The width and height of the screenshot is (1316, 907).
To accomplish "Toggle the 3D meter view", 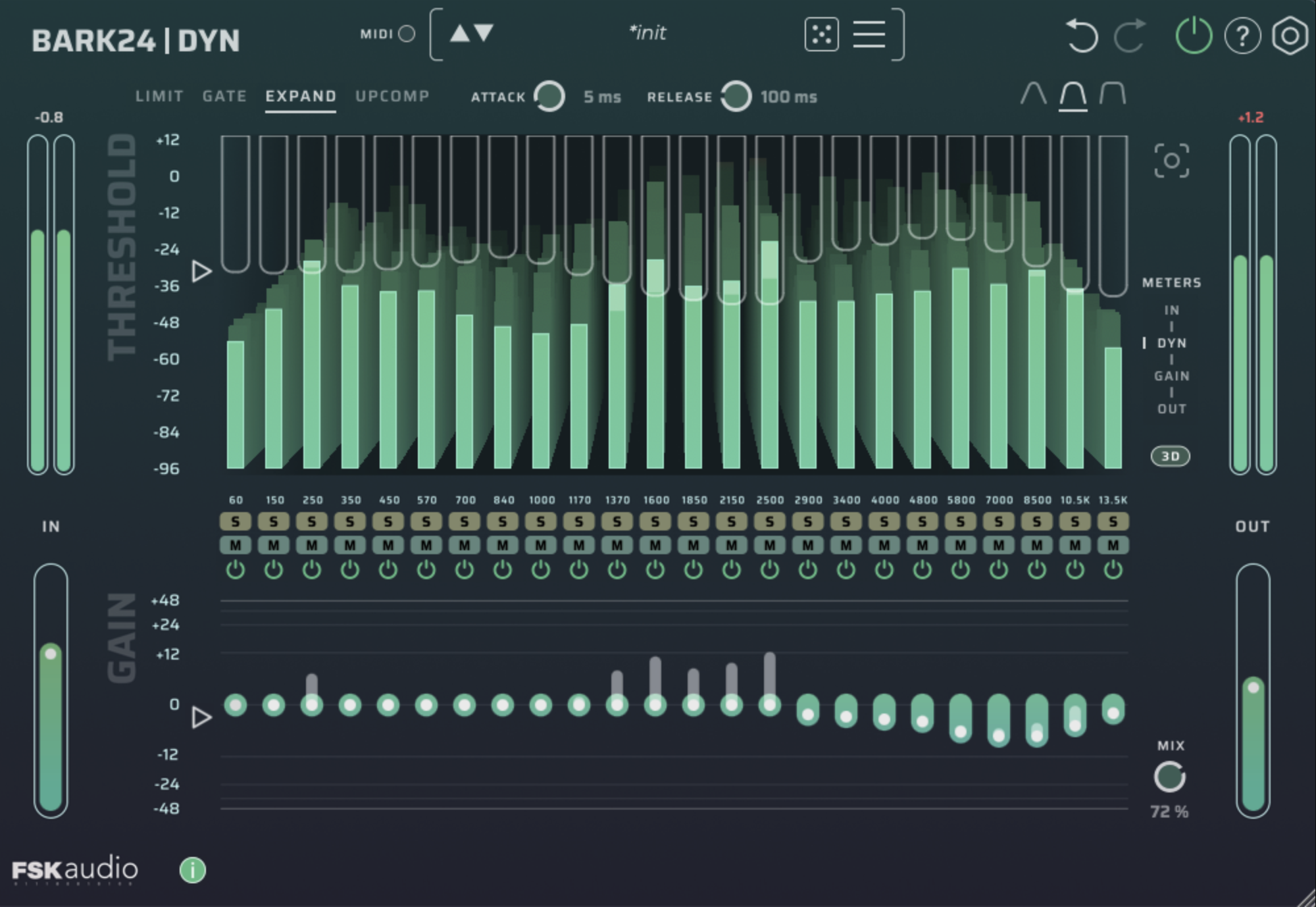I will [1170, 456].
